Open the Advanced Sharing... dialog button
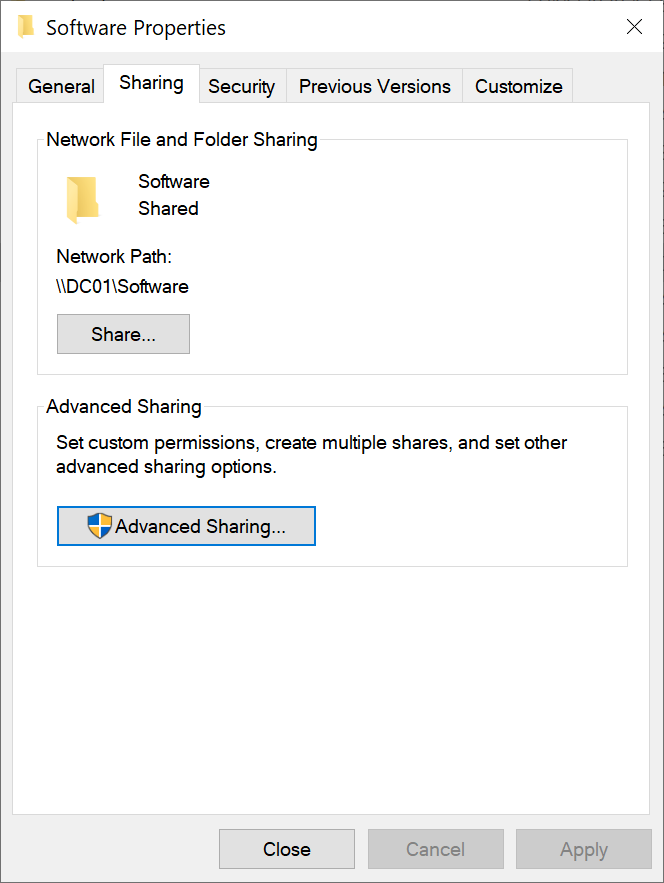The height and width of the screenshot is (883, 664). [x=186, y=526]
